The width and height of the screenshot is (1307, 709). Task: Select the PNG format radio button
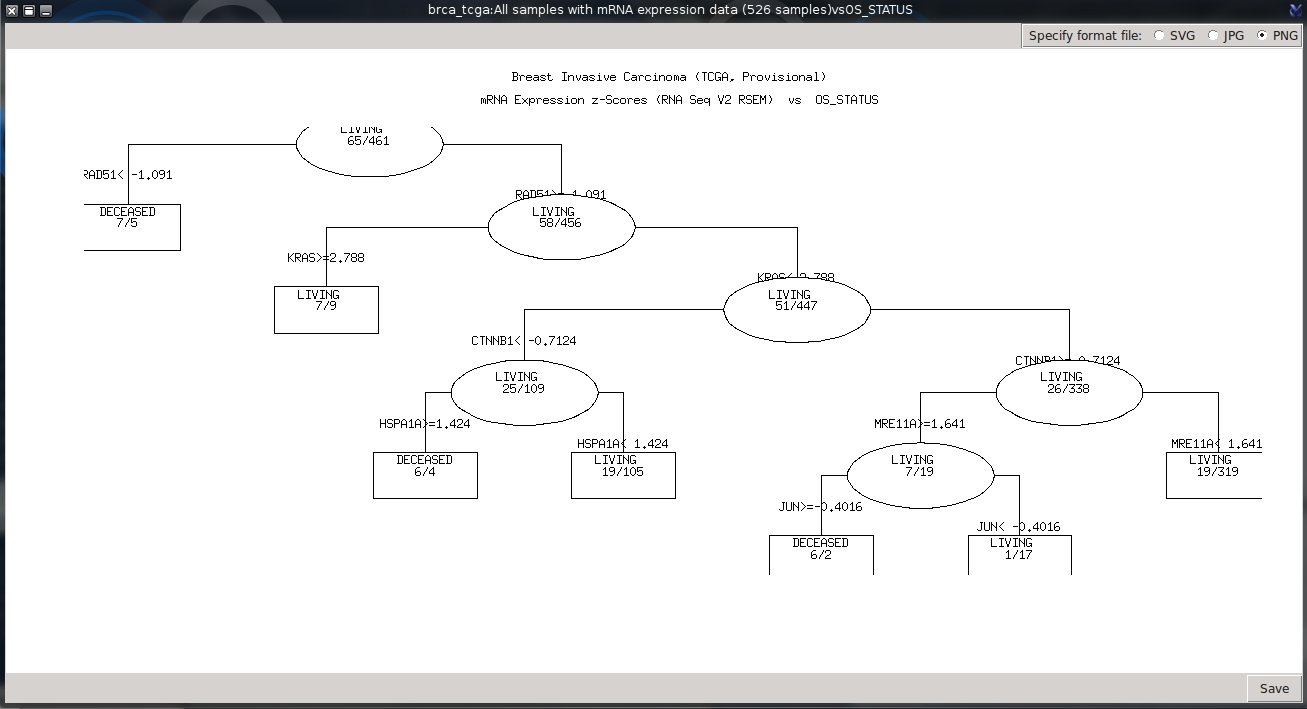pyautogui.click(x=1262, y=35)
